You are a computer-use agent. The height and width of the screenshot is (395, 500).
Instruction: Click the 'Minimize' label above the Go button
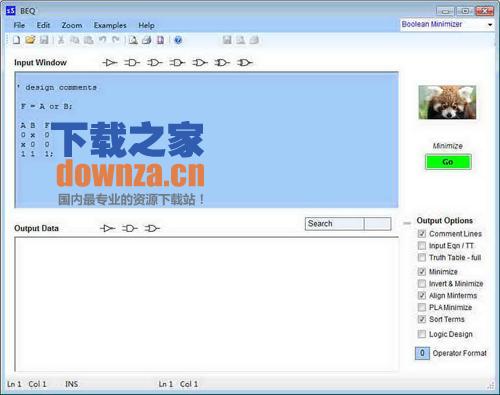448,146
